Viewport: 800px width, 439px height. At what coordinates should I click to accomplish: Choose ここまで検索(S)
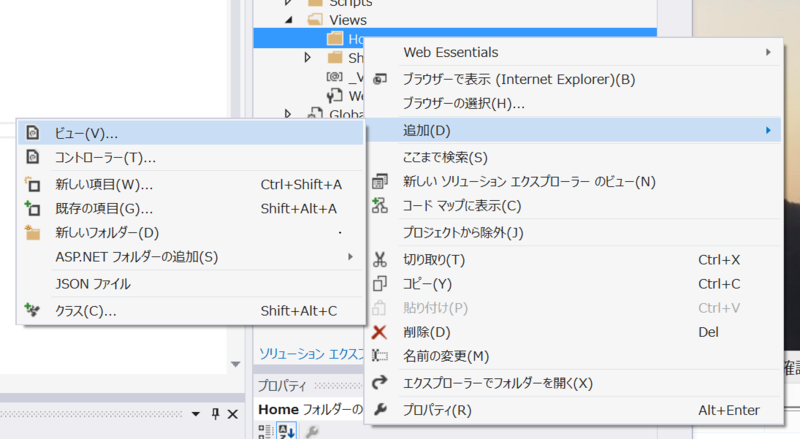pyautogui.click(x=574, y=157)
